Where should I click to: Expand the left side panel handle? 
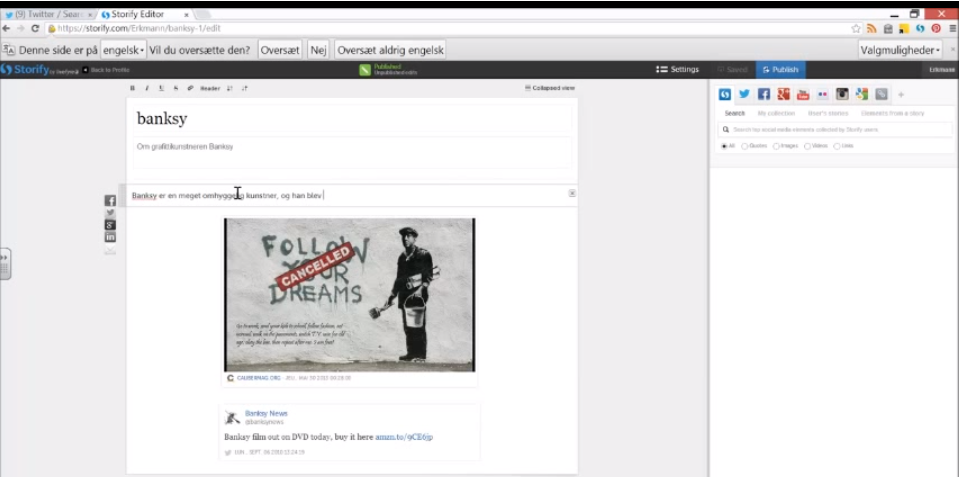pyautogui.click(x=5, y=264)
